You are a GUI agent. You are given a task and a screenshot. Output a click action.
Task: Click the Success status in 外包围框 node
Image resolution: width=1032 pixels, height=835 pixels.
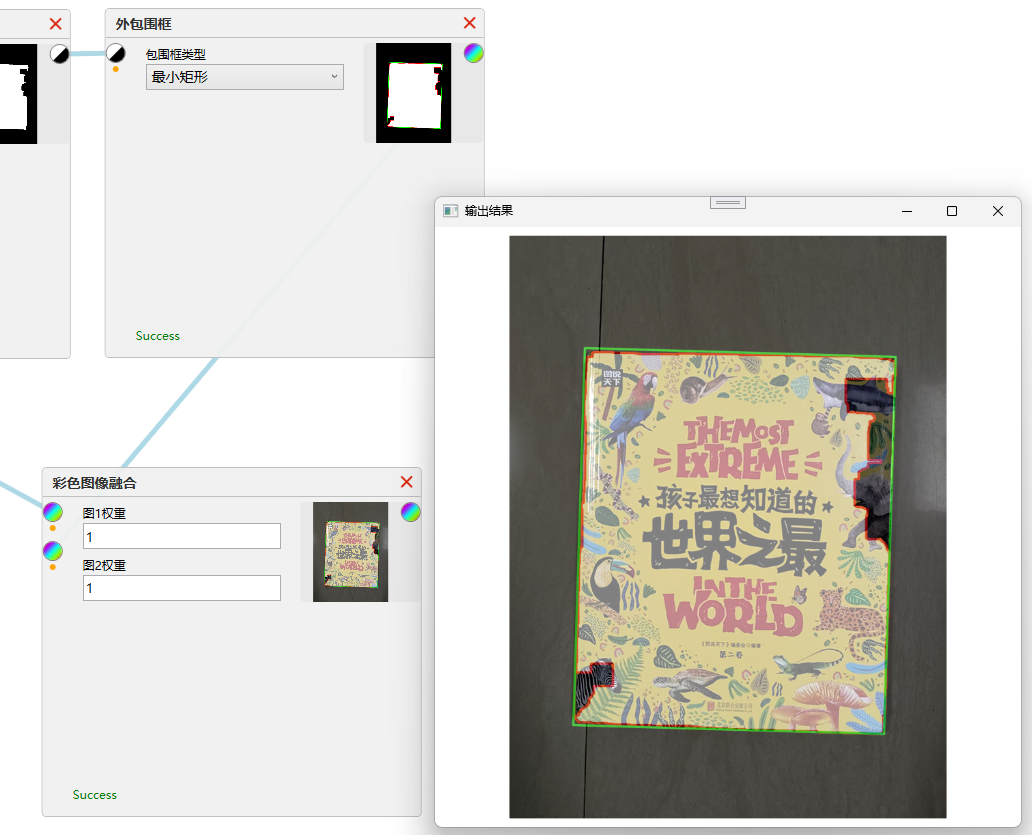(x=157, y=336)
